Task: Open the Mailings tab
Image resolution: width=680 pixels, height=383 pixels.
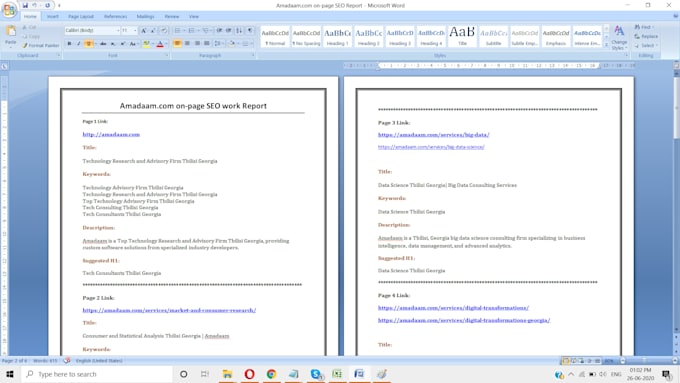Action: pyautogui.click(x=145, y=16)
